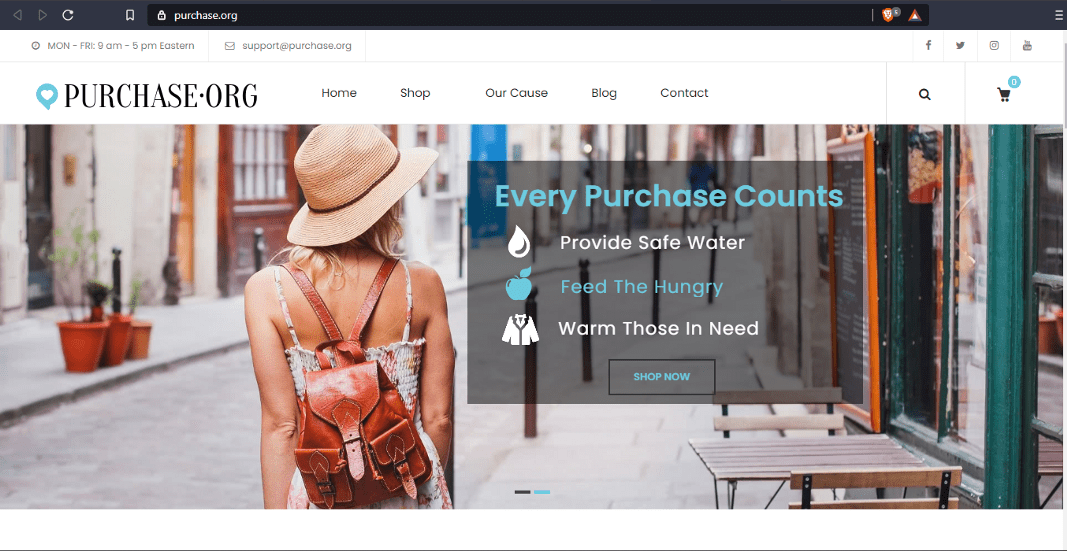Click the cart item count badge
Image resolution: width=1067 pixels, height=551 pixels.
click(1014, 82)
